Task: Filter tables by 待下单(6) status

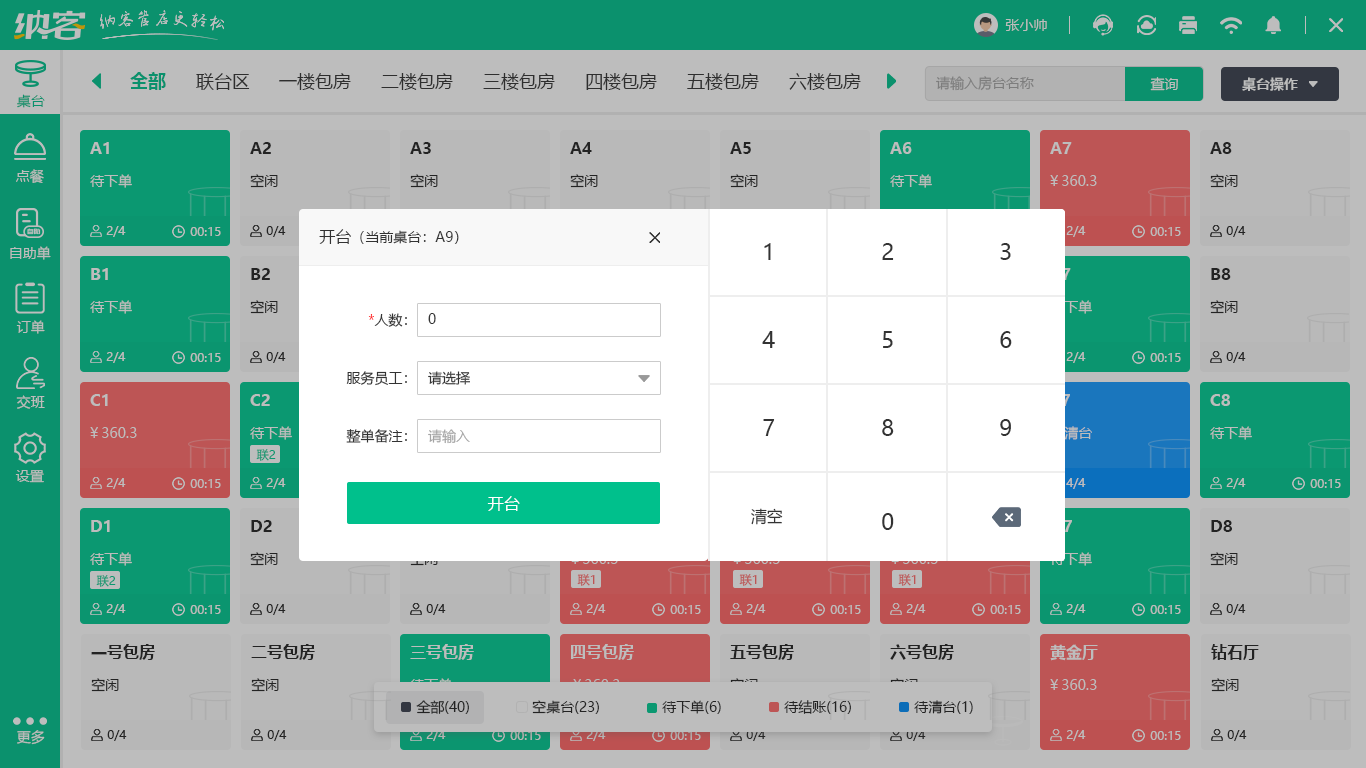Action: (684, 707)
